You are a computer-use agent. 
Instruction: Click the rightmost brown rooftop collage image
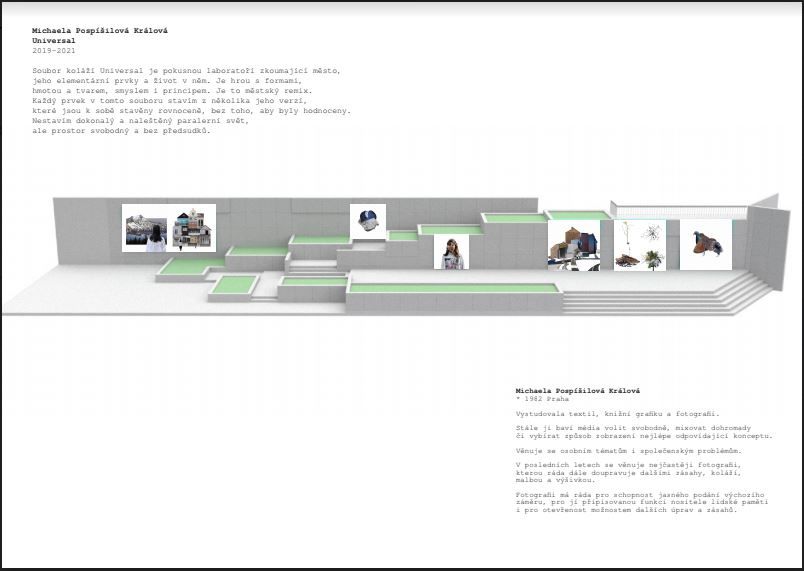(705, 244)
